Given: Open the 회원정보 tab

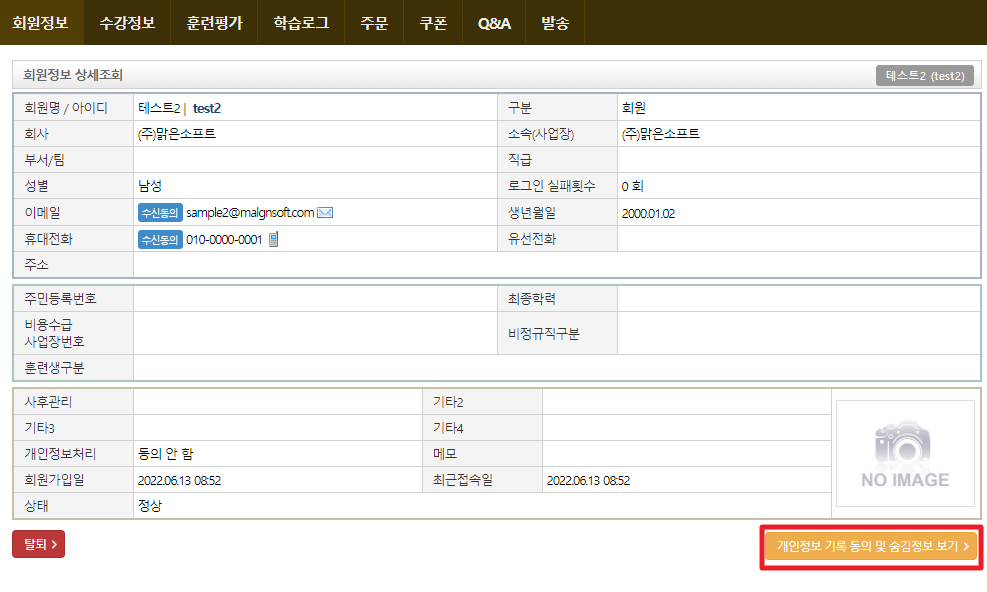Looking at the screenshot, I should (41, 22).
